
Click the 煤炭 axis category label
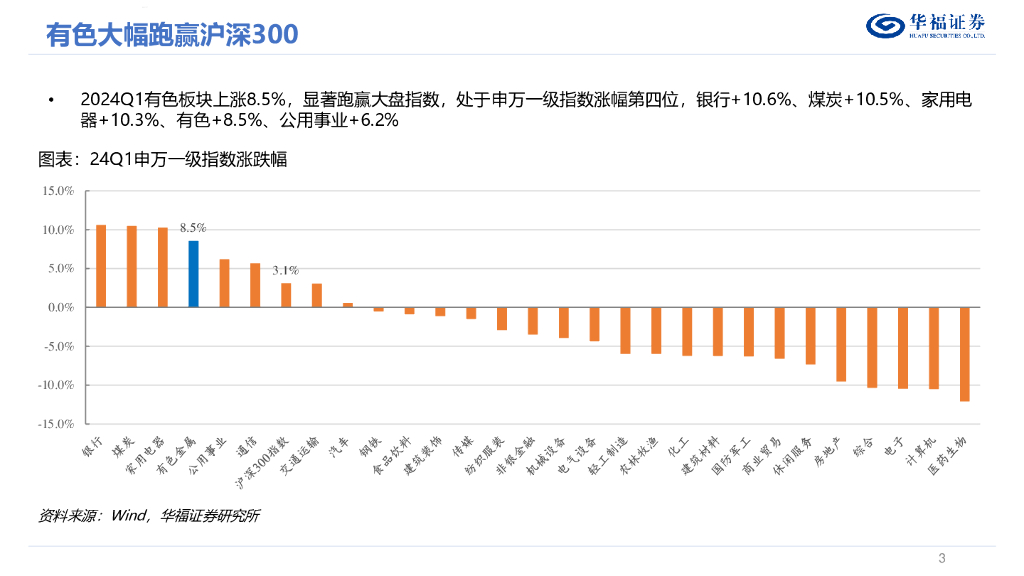(123, 447)
